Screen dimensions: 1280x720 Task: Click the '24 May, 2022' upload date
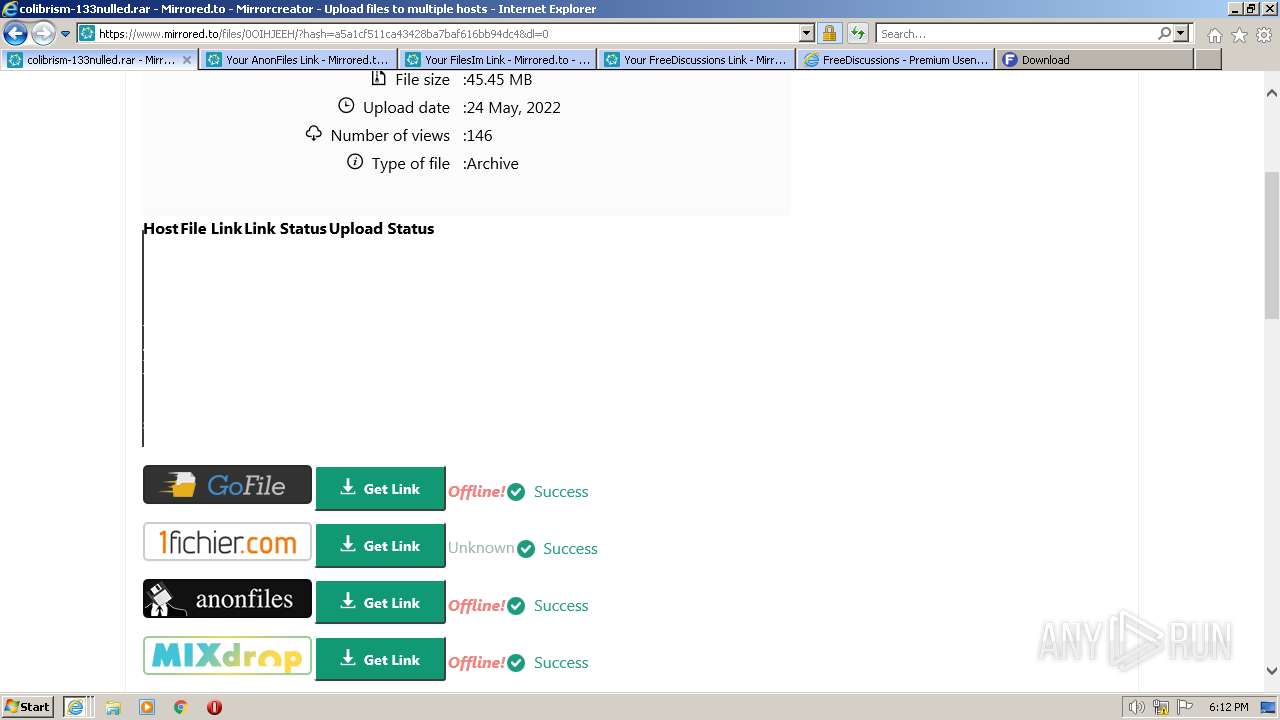coord(513,108)
